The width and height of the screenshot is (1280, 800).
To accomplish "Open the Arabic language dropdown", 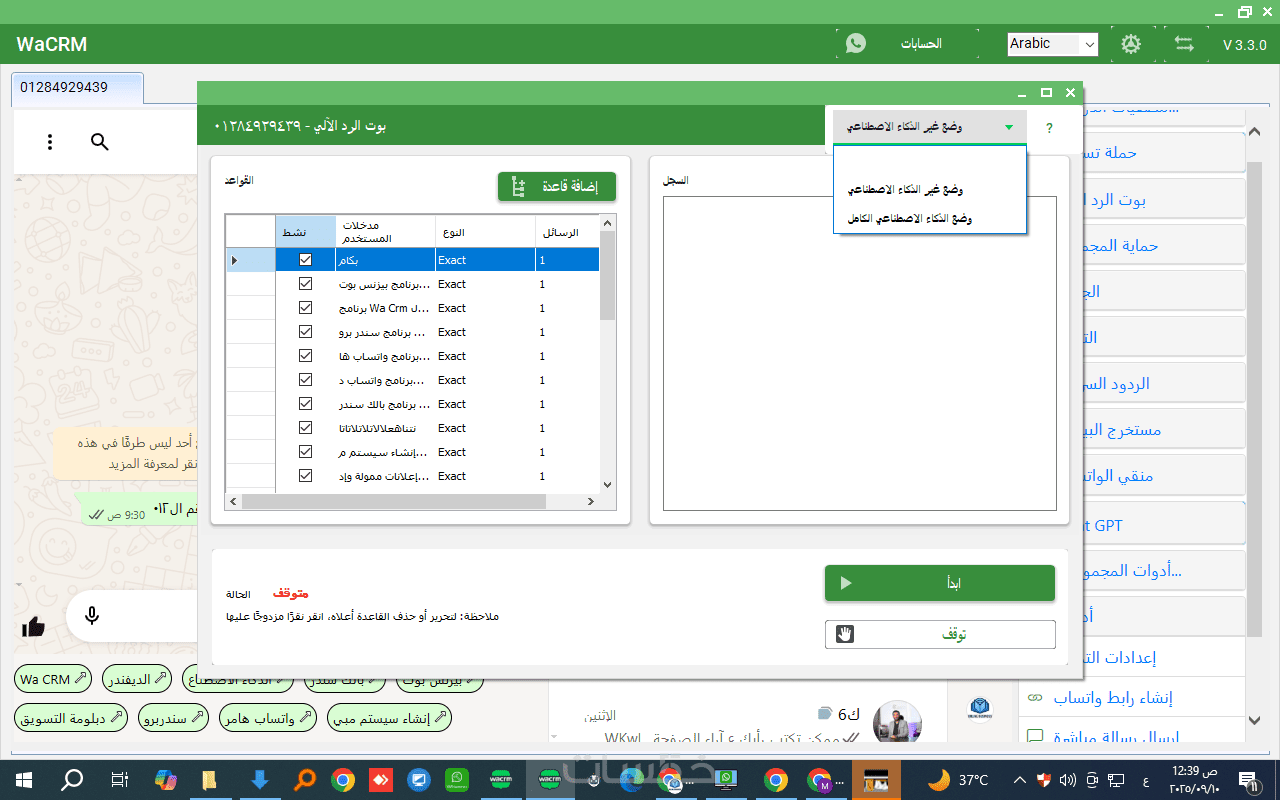I will (x=1052, y=44).
